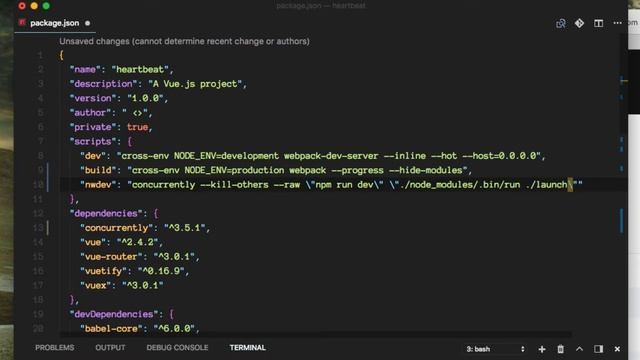Open the editor More Actions ellipsis menu
640x360 pixels.
(618, 23)
